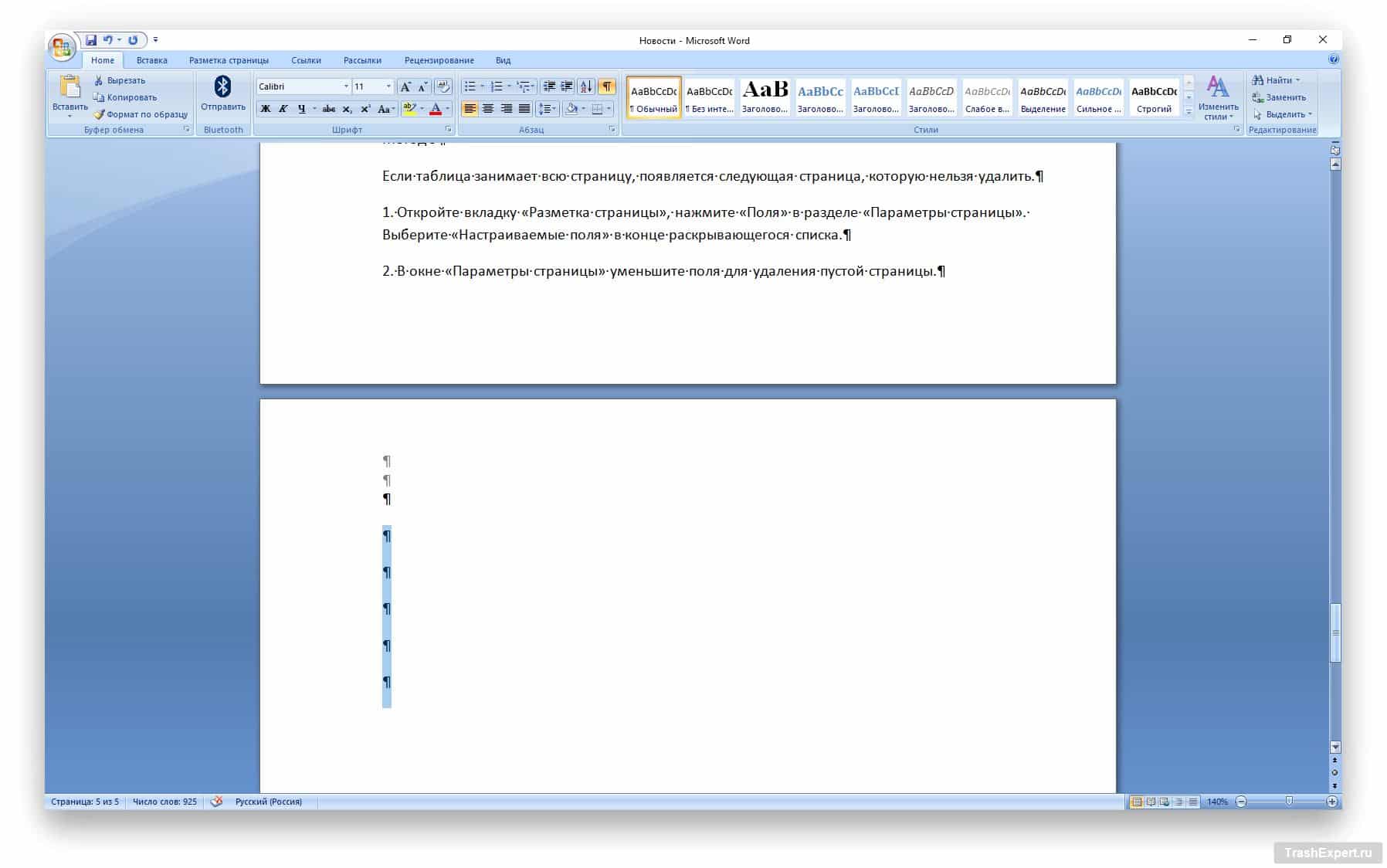Toggle italic К formatting
Viewport: 1387px width, 868px height.
[283, 109]
